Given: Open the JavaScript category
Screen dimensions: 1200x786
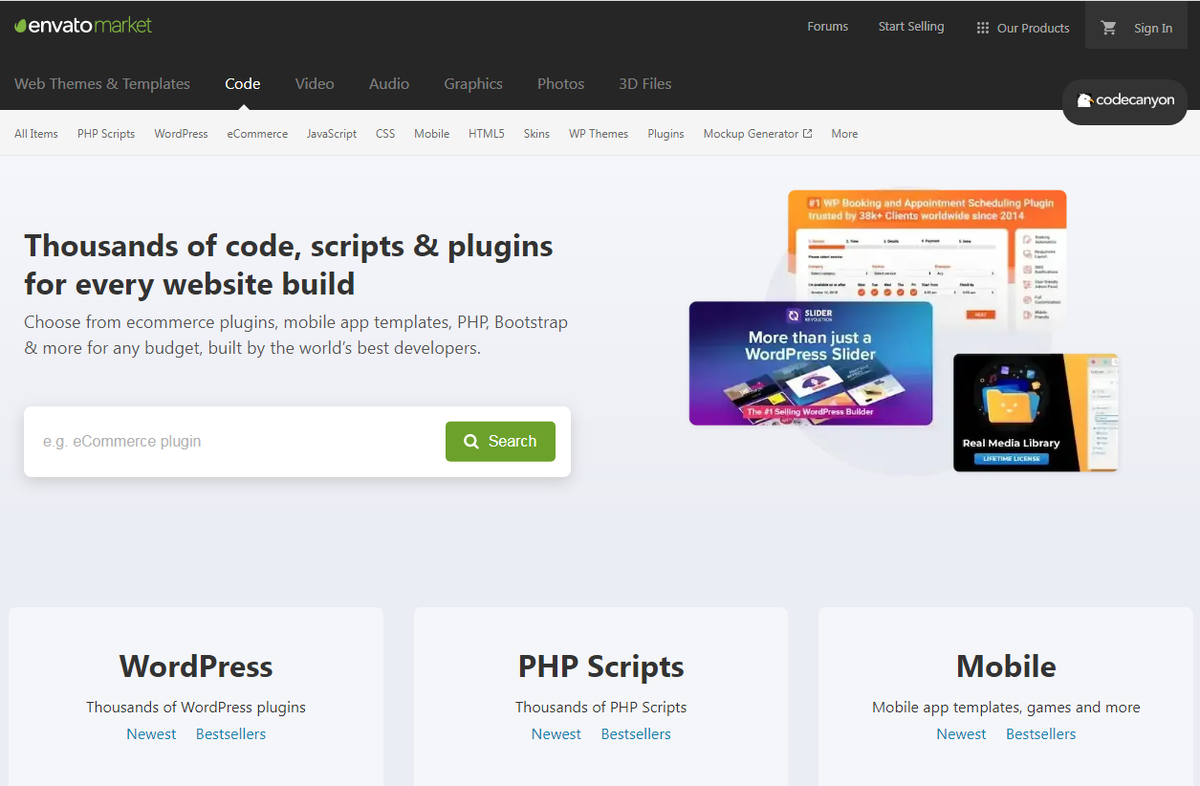Looking at the screenshot, I should click(332, 134).
